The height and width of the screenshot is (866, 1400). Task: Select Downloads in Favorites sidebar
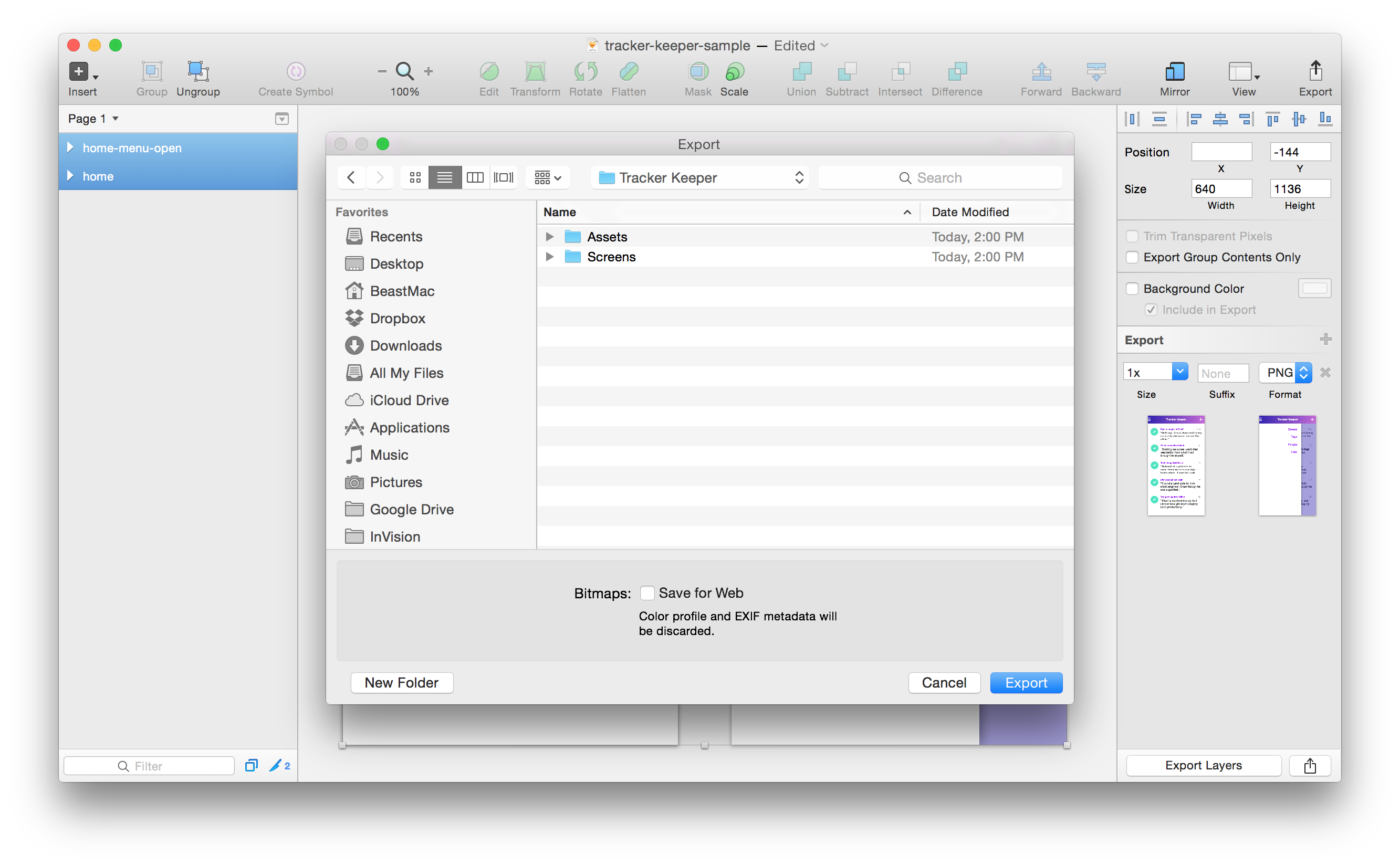(x=405, y=346)
